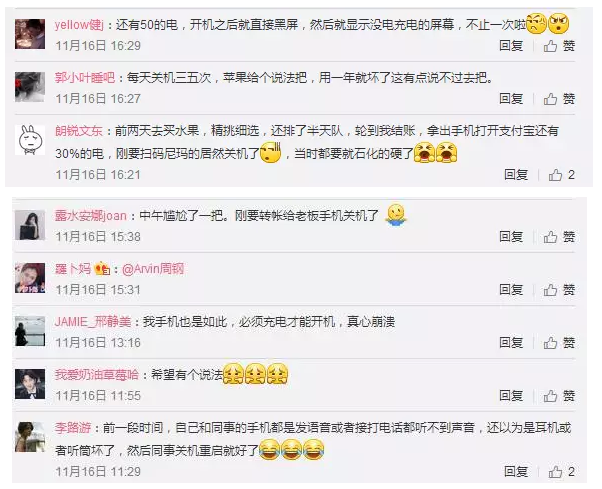Reply to yellow健j's comment
This screenshot has width=602, height=489.
pyautogui.click(x=511, y=46)
